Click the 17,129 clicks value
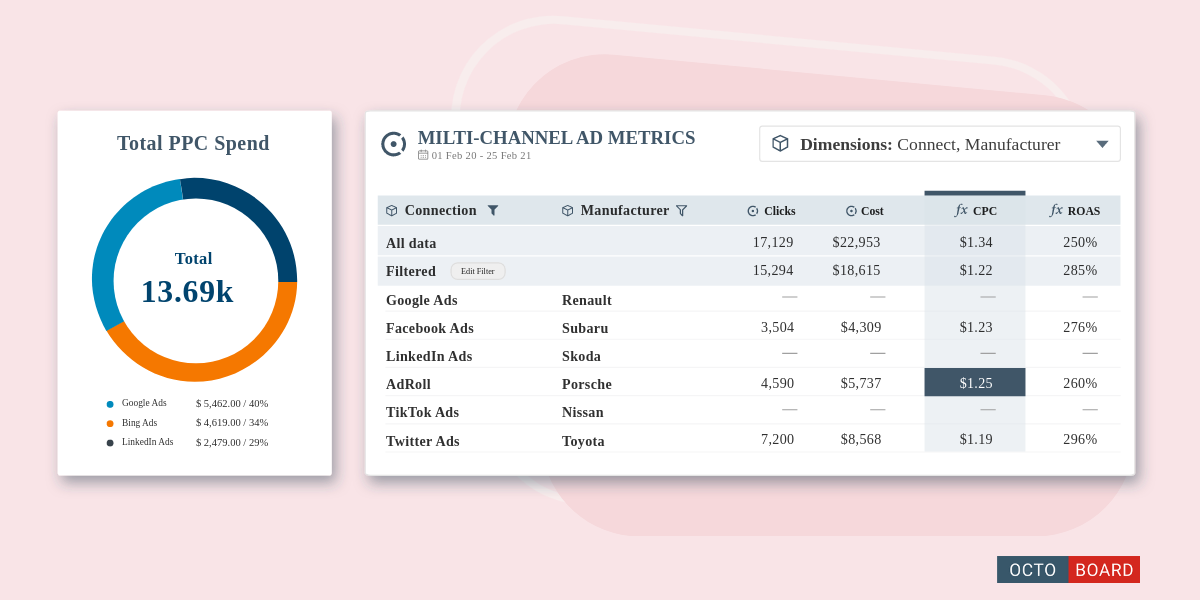The image size is (1200, 600). click(773, 242)
